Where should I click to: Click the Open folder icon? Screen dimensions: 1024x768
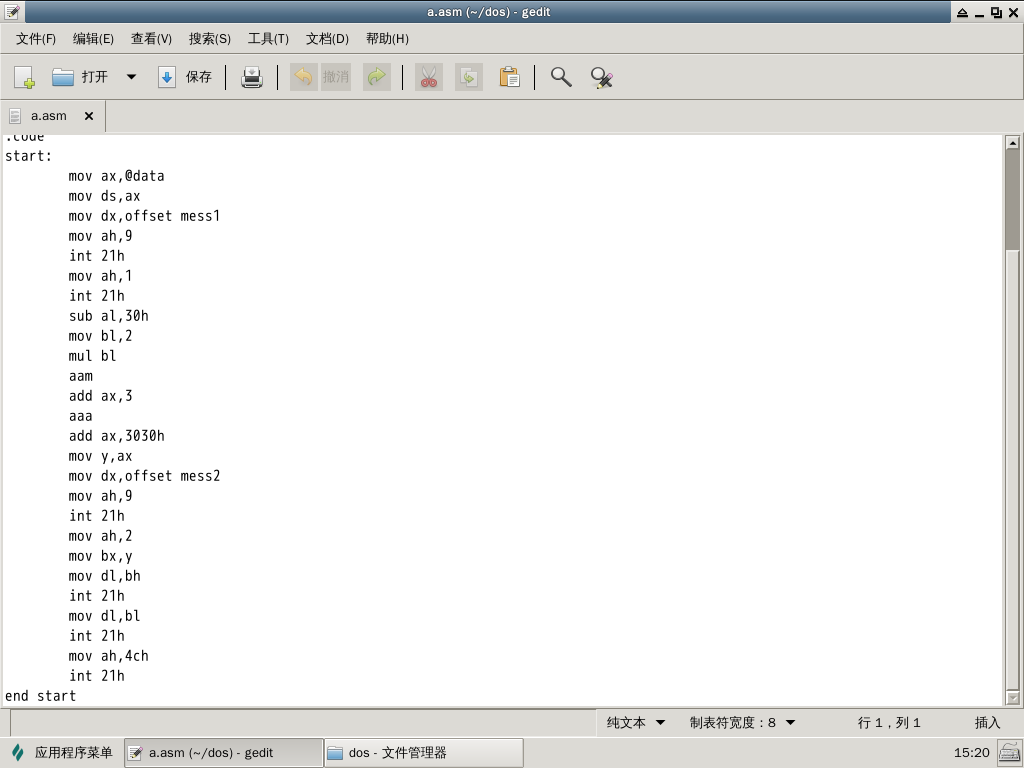point(64,77)
